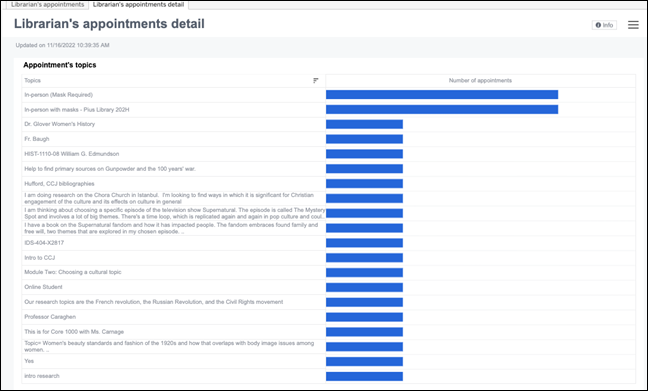
Task: Select Gunpowder and 100 years' war topic
Action: click(110, 169)
